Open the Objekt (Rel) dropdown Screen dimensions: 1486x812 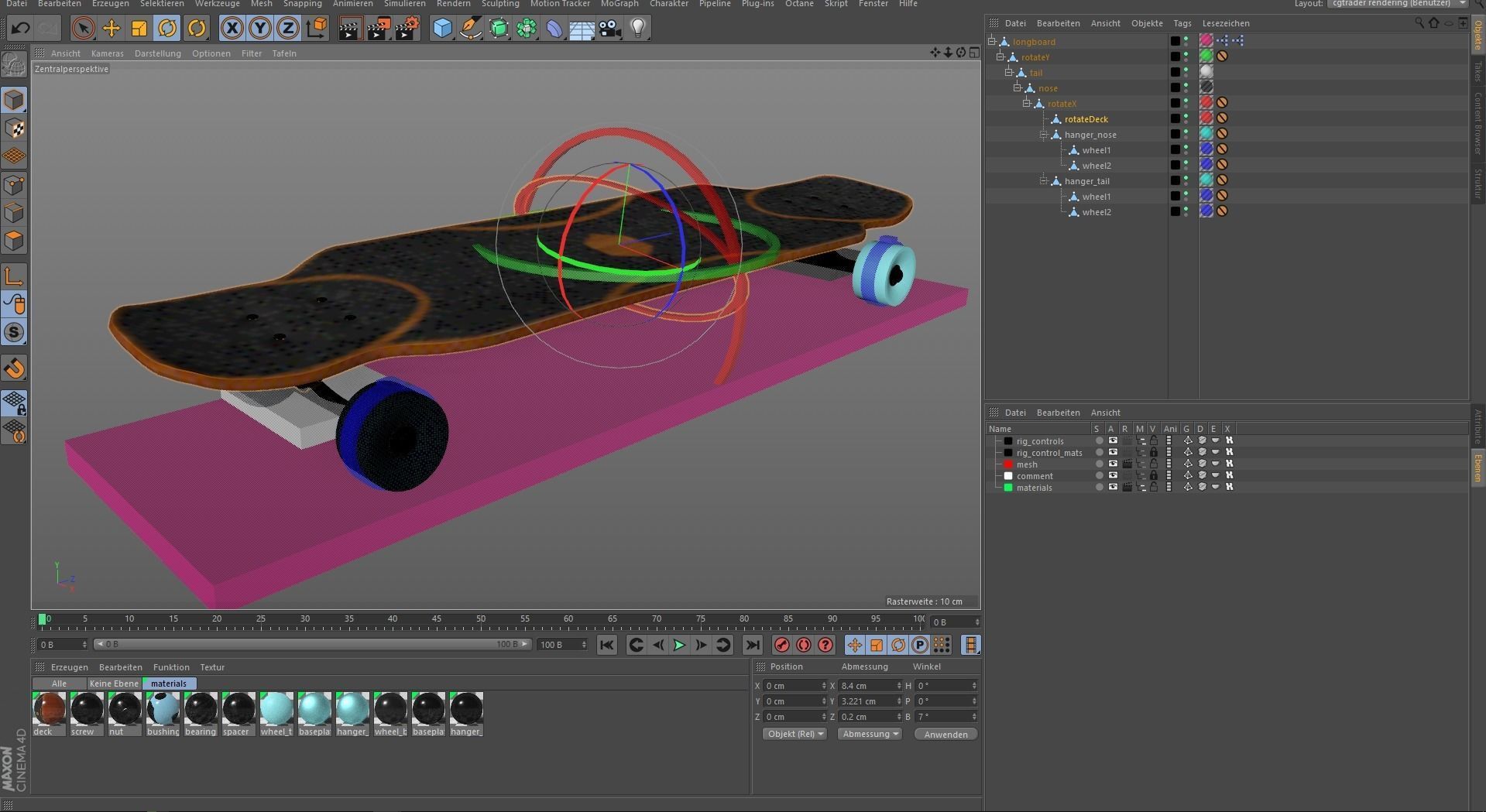[795, 734]
